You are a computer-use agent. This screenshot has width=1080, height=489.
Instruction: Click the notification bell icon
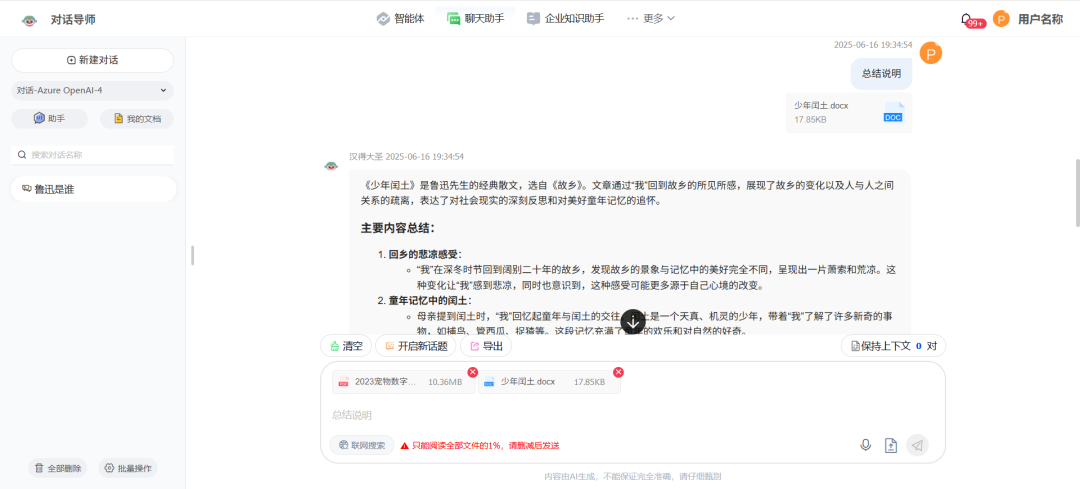coord(966,19)
